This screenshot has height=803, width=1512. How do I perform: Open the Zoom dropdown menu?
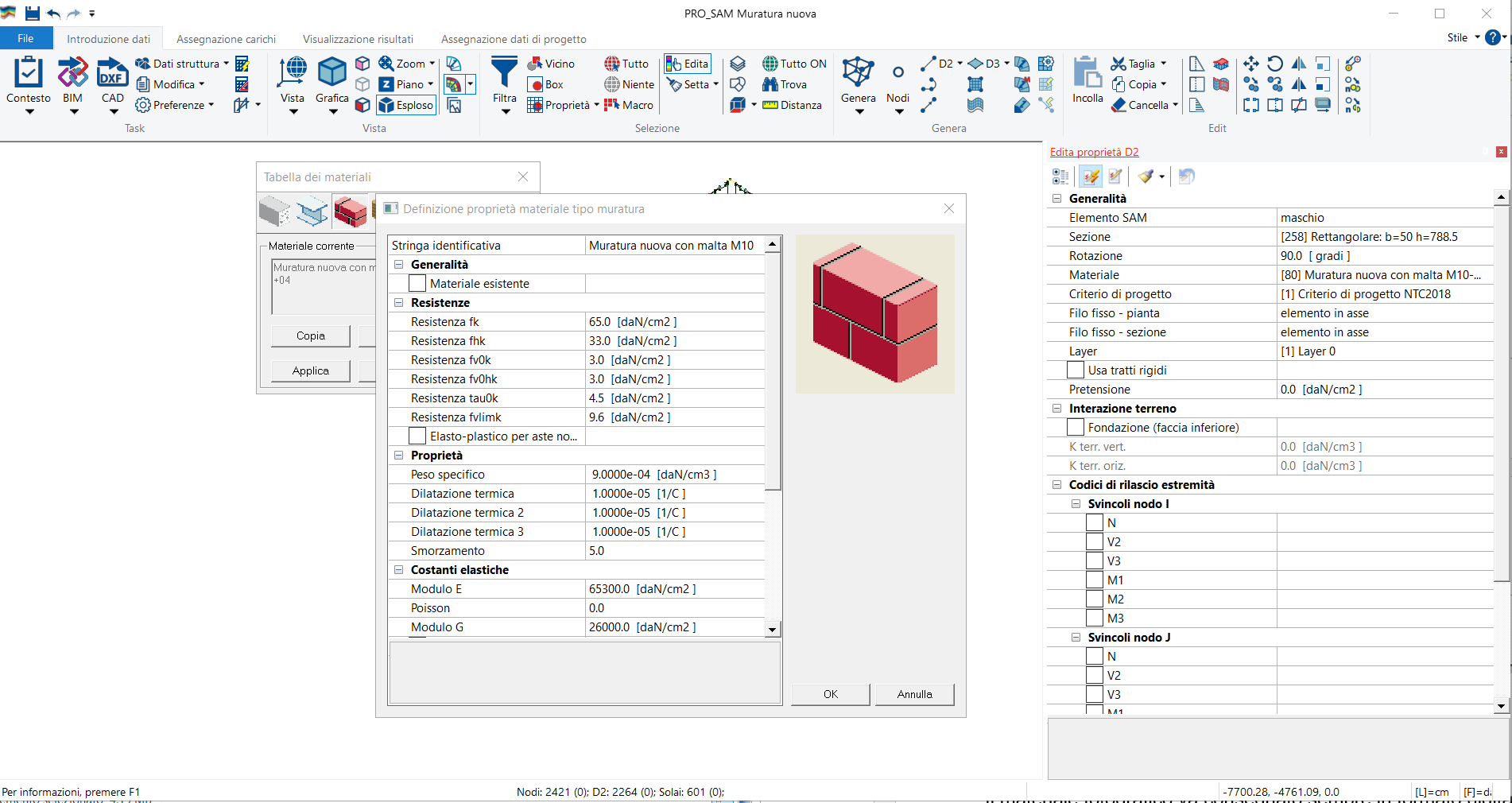tap(432, 64)
